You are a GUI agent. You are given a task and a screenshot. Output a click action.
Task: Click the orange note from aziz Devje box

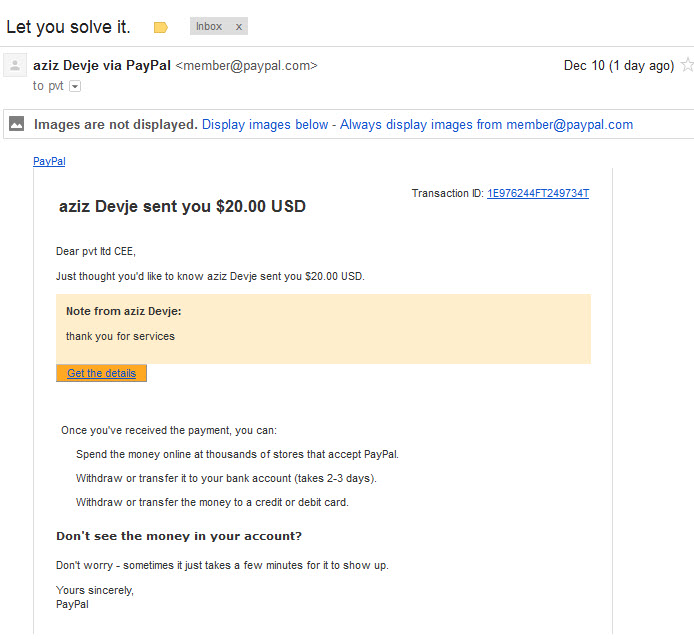(324, 329)
